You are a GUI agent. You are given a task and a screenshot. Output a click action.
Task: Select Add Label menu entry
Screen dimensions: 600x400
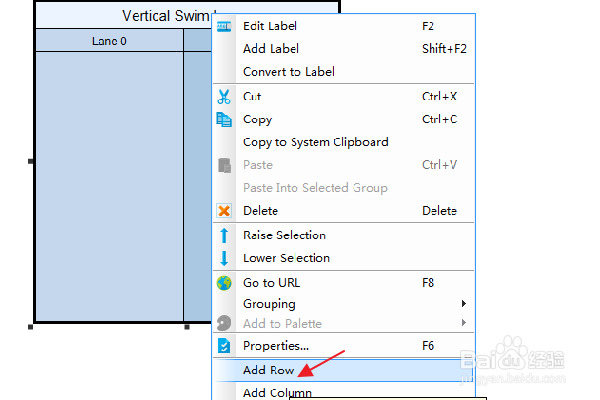click(x=271, y=49)
